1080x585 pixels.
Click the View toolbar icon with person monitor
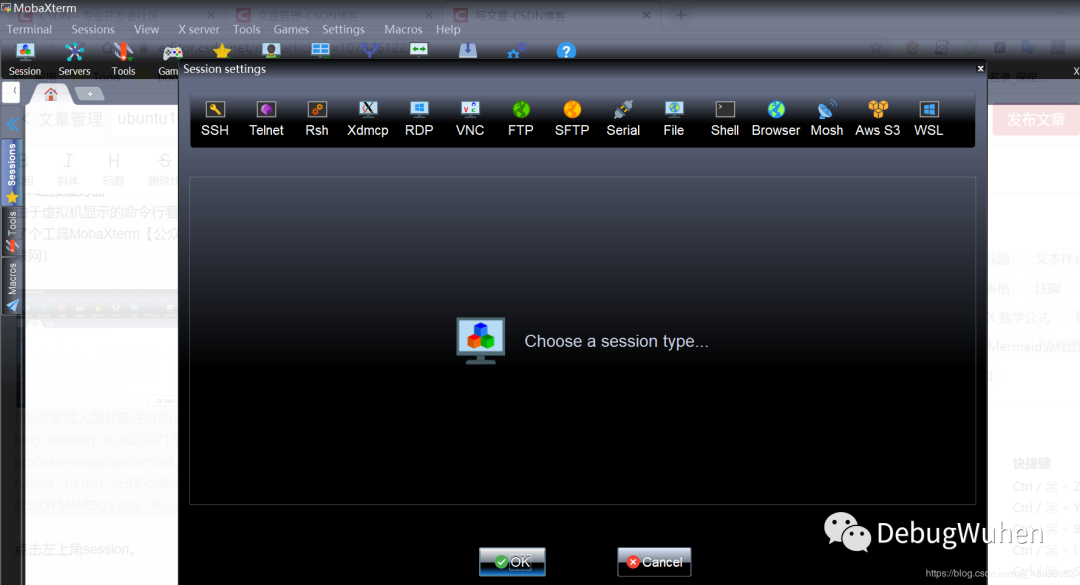click(271, 50)
